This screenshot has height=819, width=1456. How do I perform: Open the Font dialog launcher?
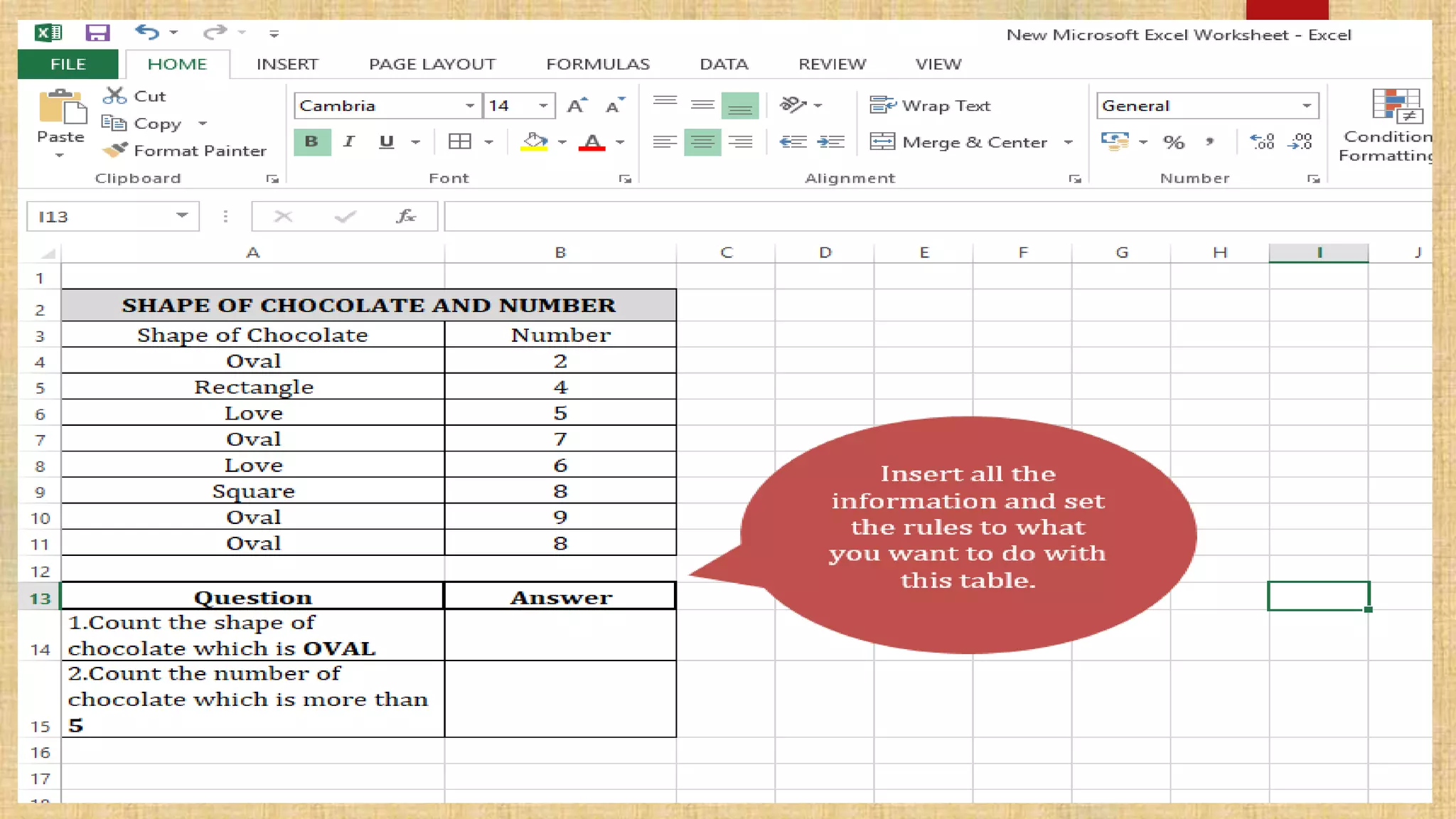625,179
